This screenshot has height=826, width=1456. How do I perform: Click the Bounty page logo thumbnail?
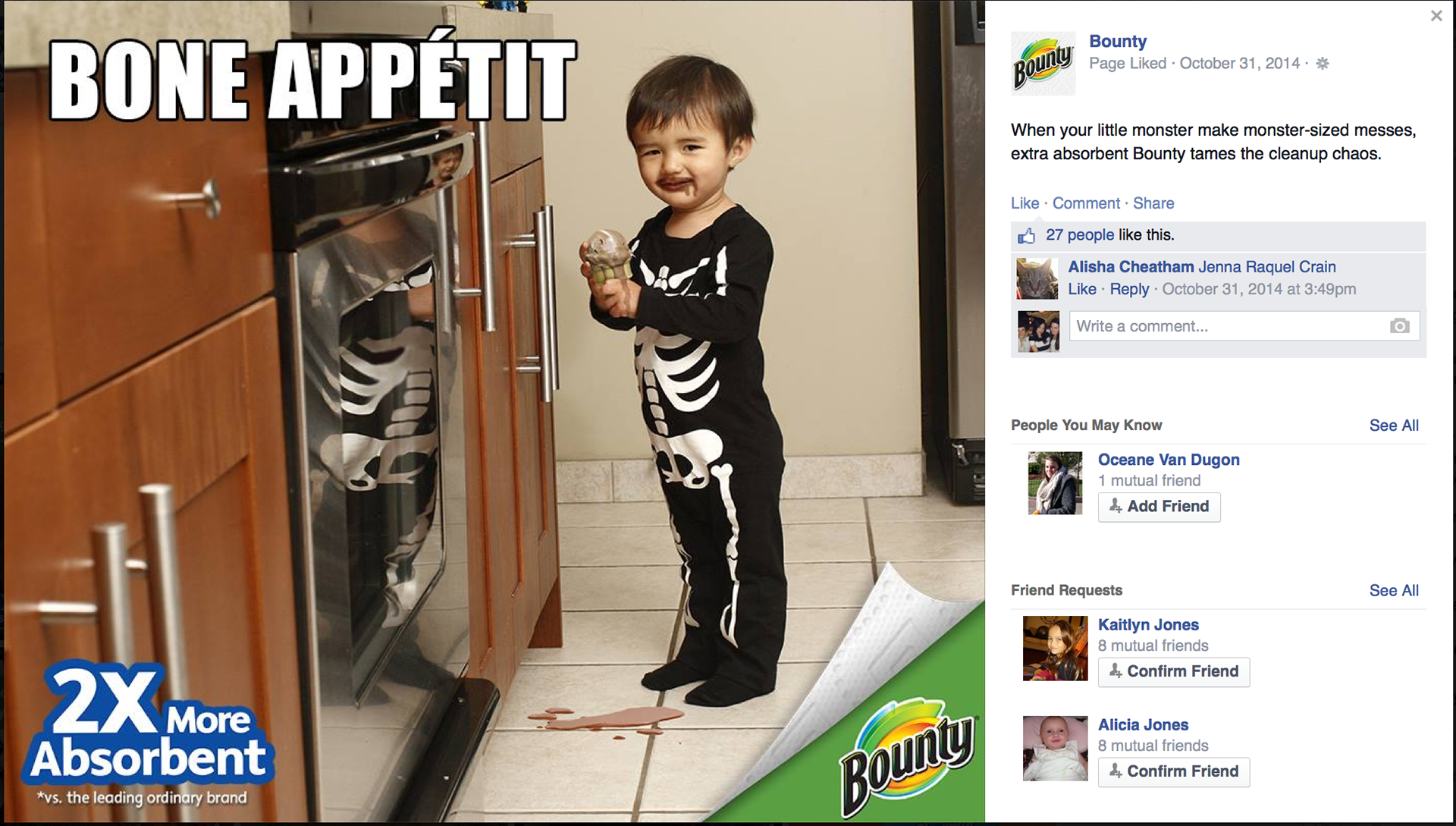(x=1043, y=63)
